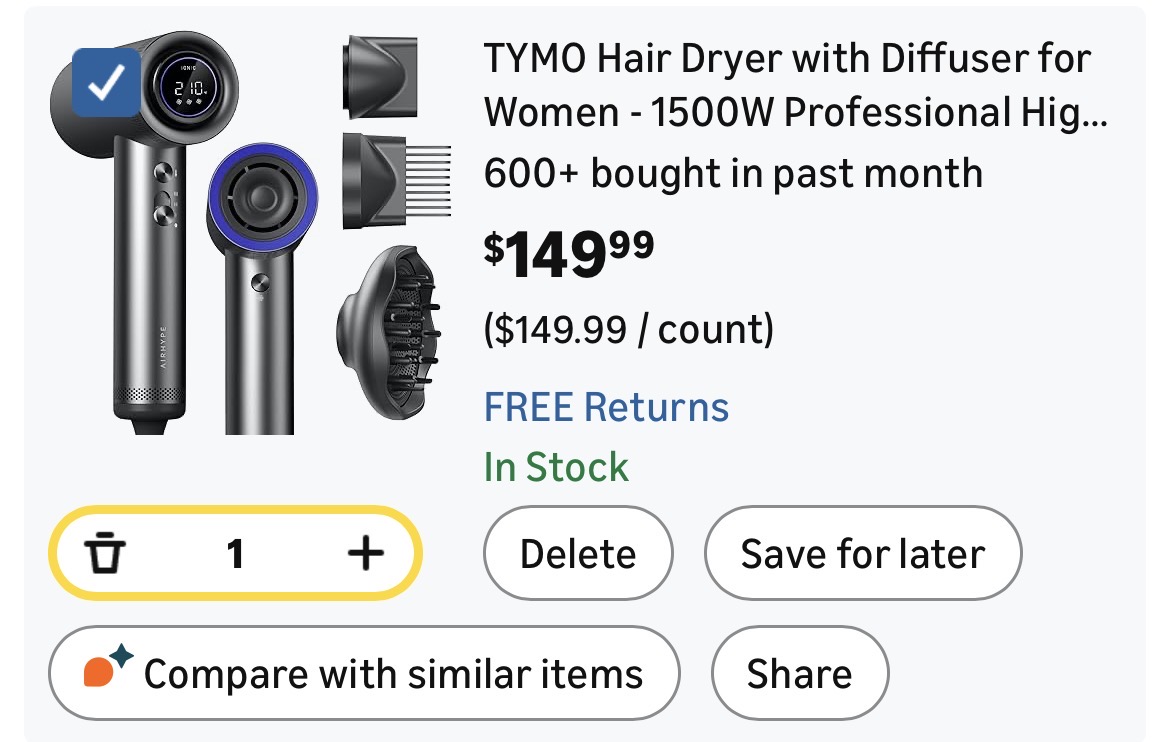The width and height of the screenshot is (1170, 742).
Task: Open the FREE Returns link
Action: coord(606,408)
